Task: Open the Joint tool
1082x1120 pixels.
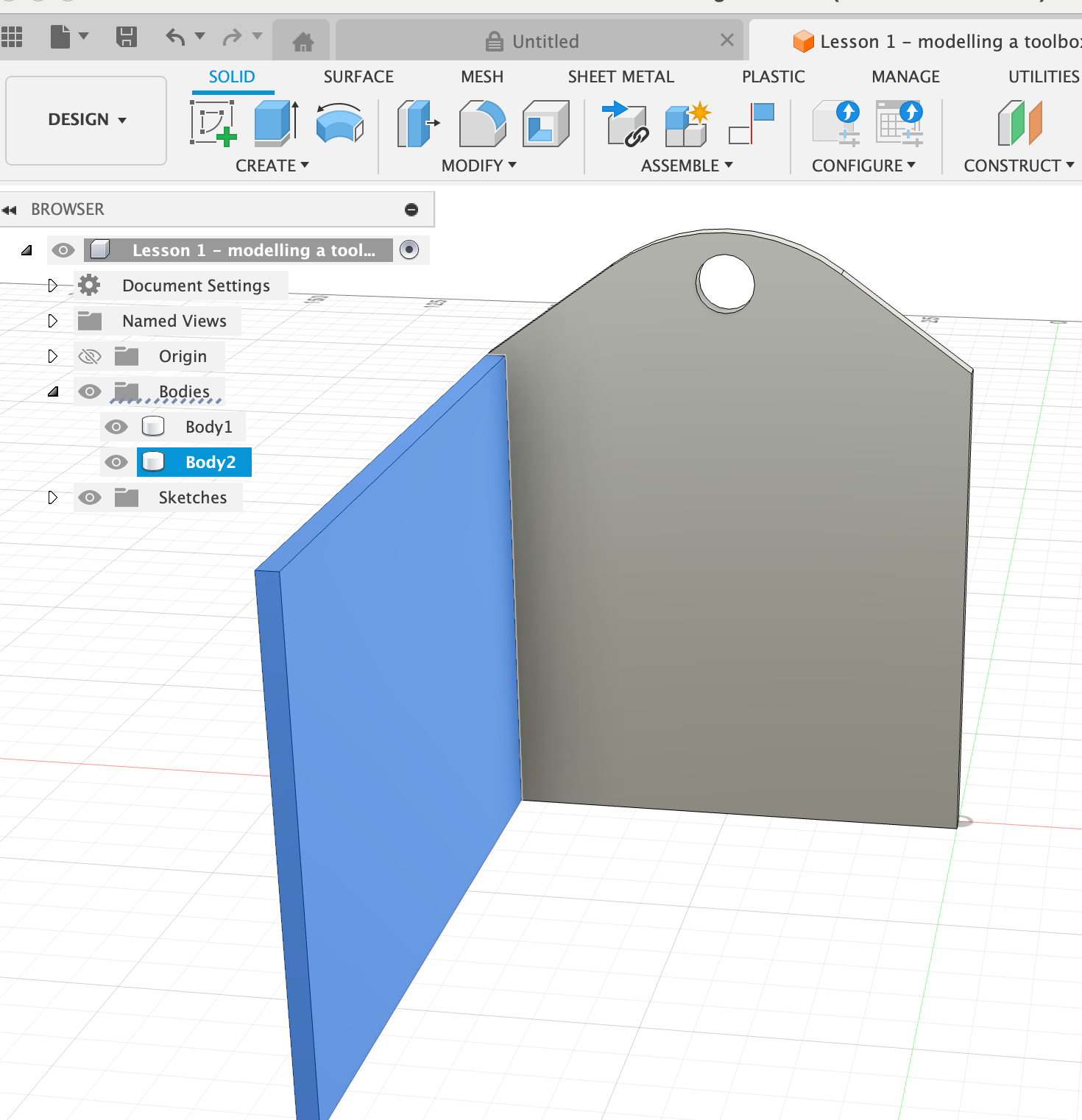Action: (752, 124)
